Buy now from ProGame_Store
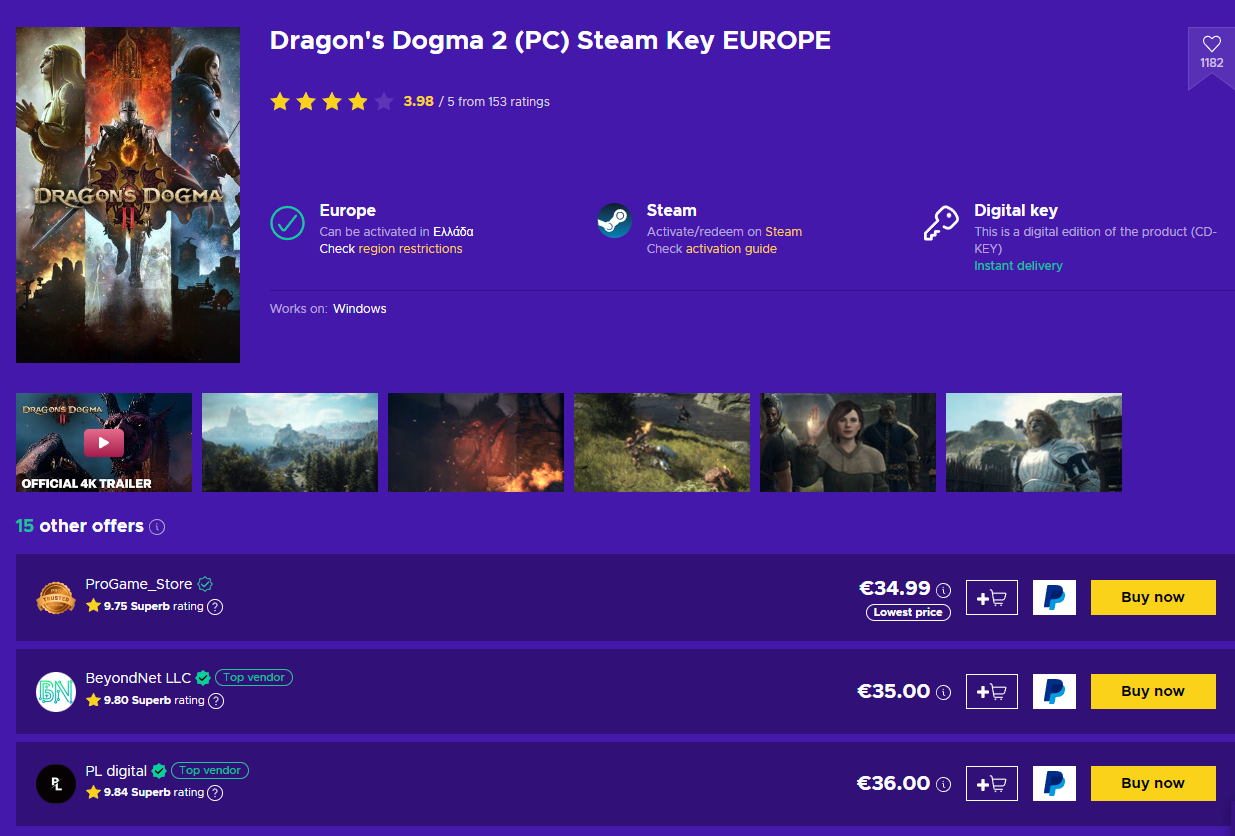The image size is (1235, 836). tap(1153, 597)
